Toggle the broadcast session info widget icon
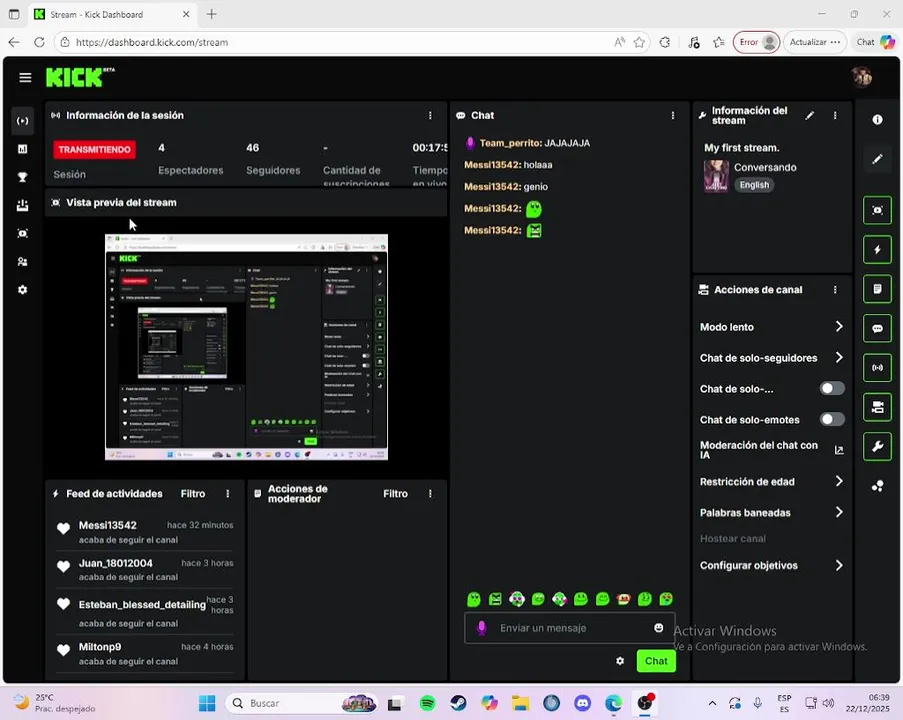This screenshot has width=903, height=720. (x=877, y=367)
